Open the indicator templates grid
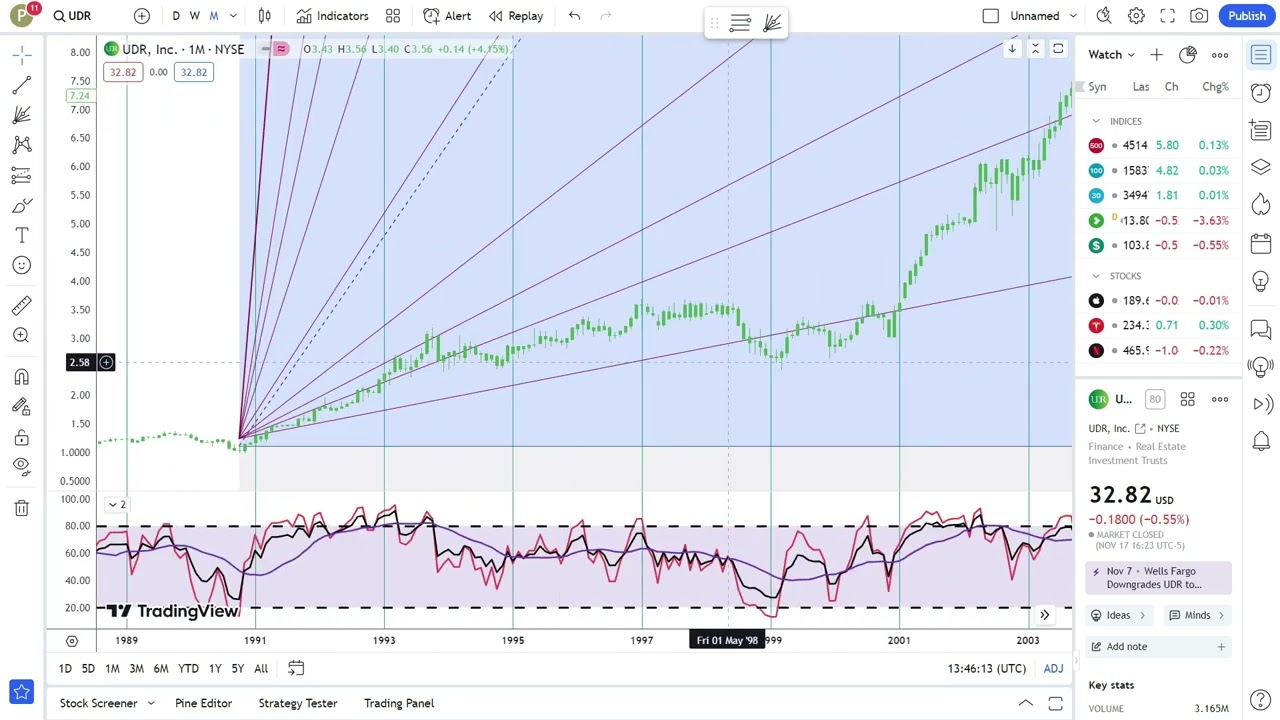This screenshot has width=1280, height=720. pos(393,16)
